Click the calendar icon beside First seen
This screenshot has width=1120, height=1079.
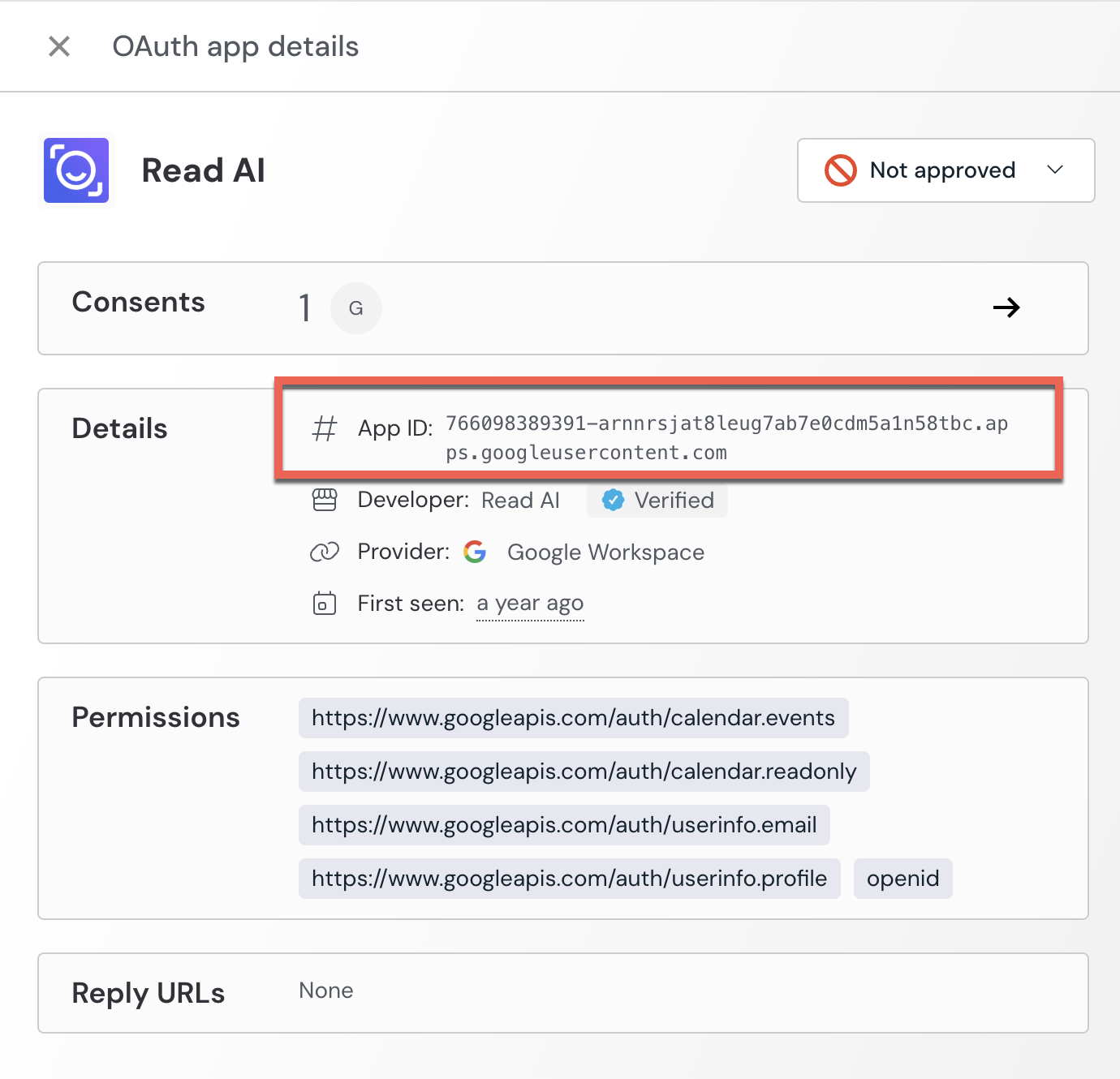coord(325,604)
